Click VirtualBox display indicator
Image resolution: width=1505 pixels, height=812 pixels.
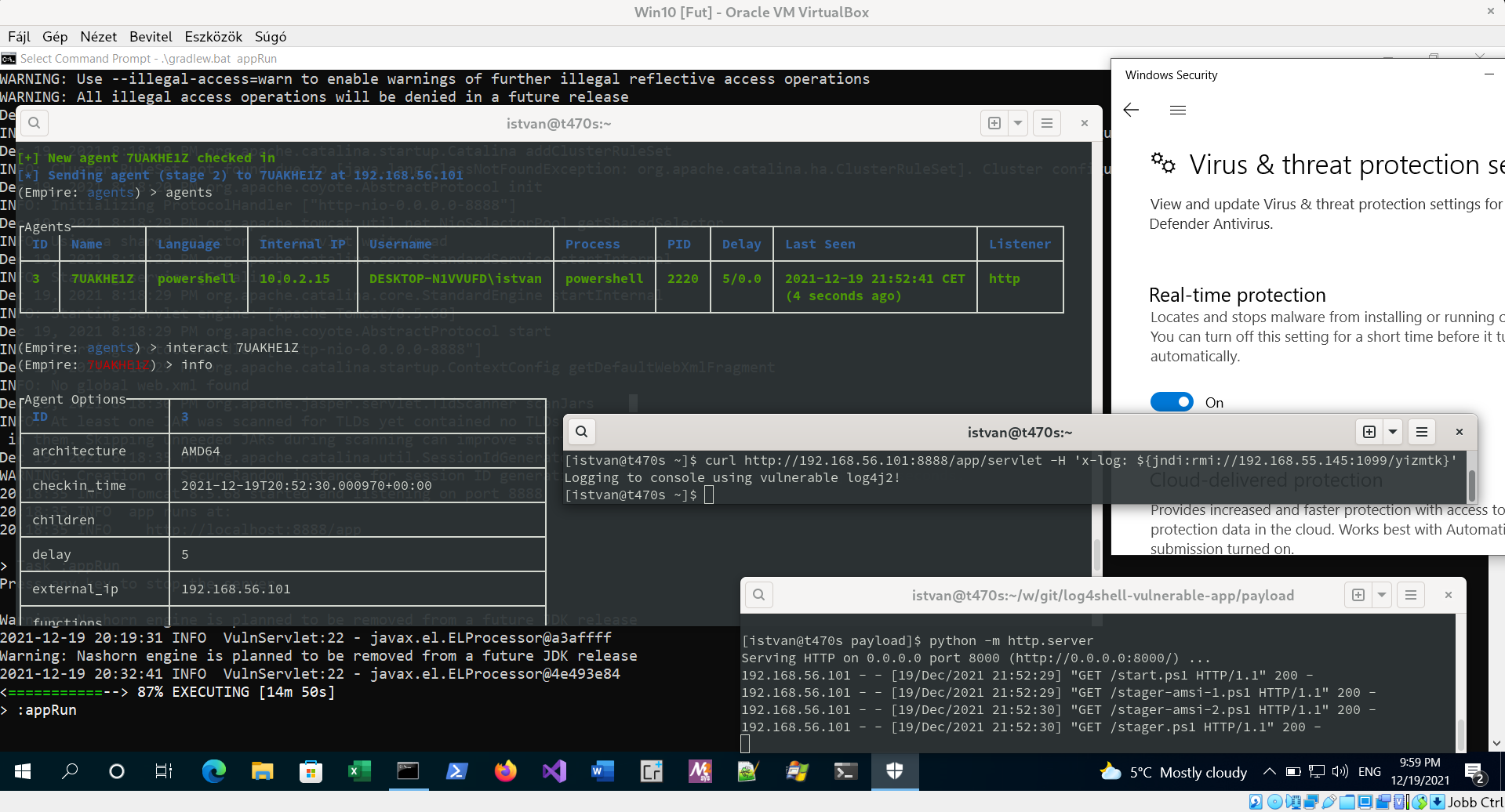(1365, 802)
